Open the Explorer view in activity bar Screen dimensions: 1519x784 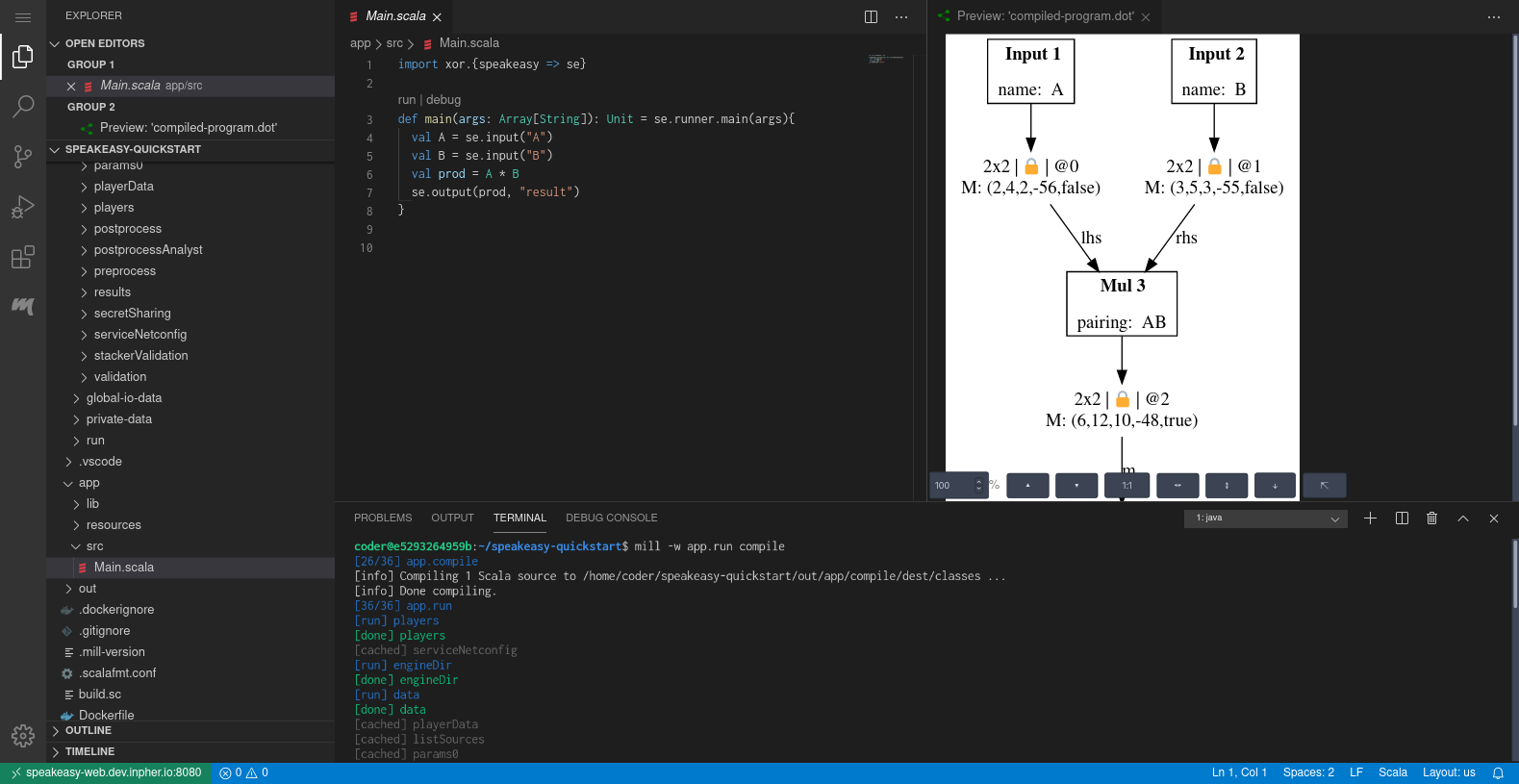[x=23, y=58]
